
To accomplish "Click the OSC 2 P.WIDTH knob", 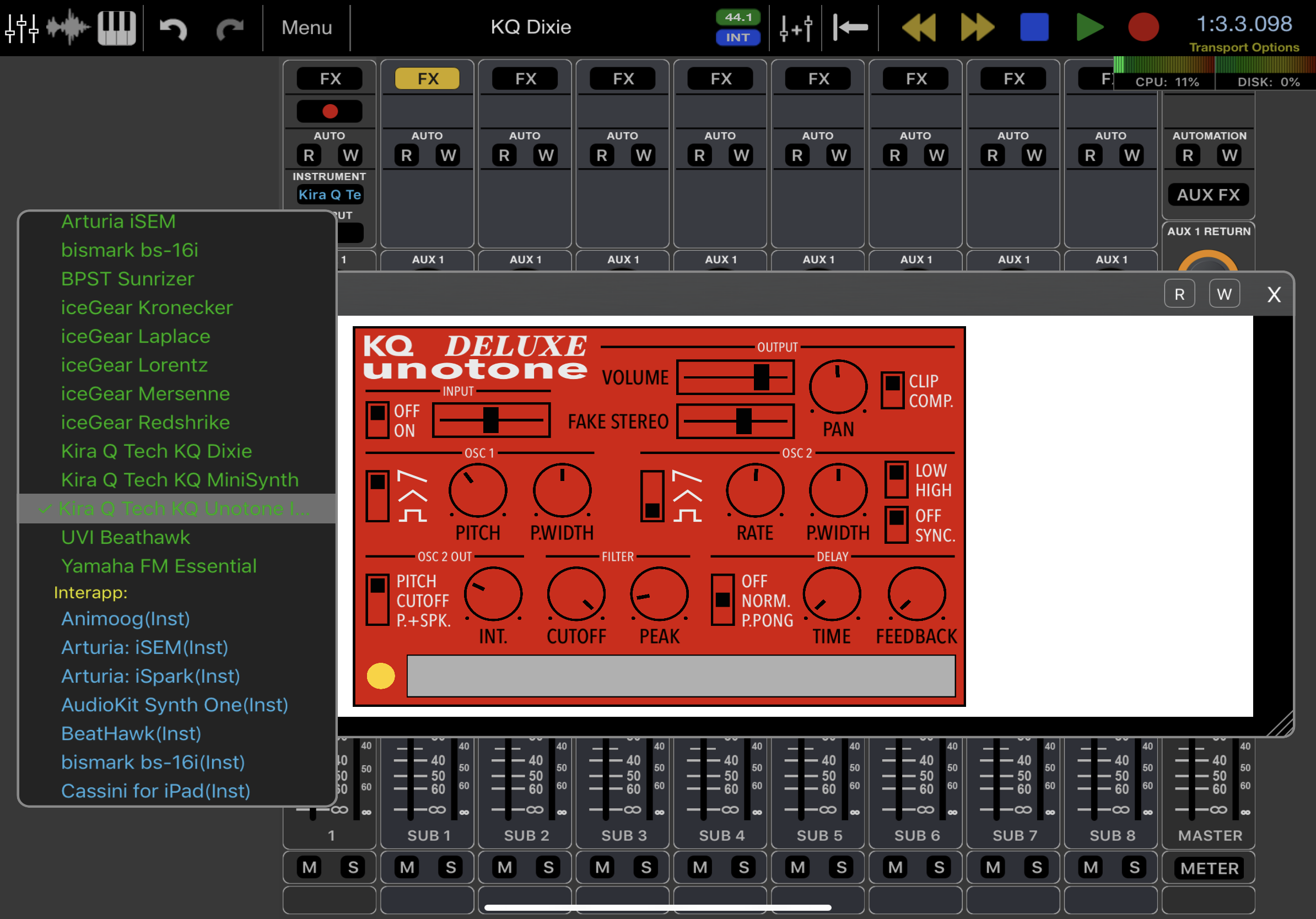I will click(838, 491).
